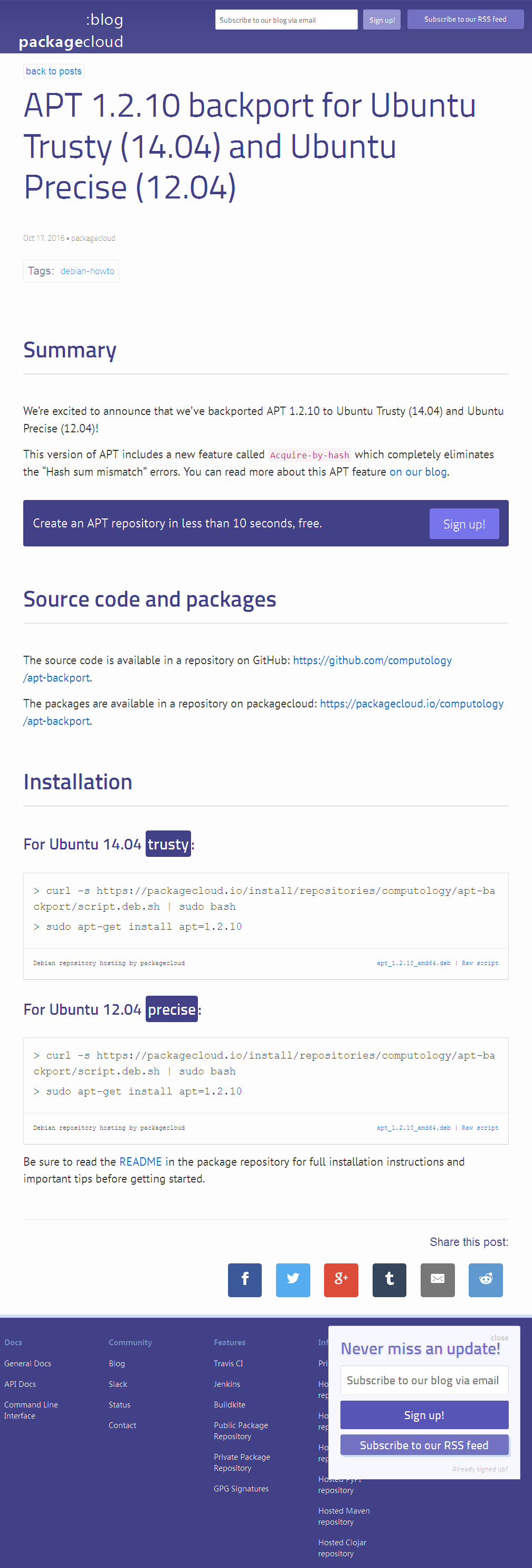This screenshot has height=1568, width=532.
Task: Click Already signed up? link
Action: [x=480, y=1469]
